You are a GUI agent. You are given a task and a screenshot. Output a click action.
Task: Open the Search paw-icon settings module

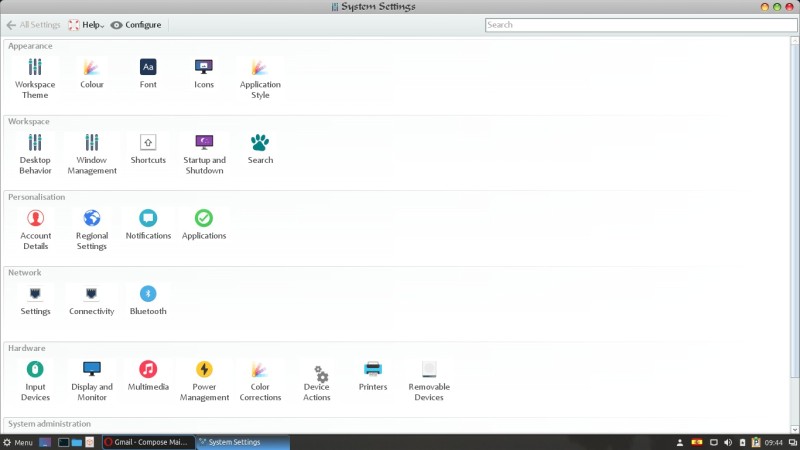pos(260,149)
